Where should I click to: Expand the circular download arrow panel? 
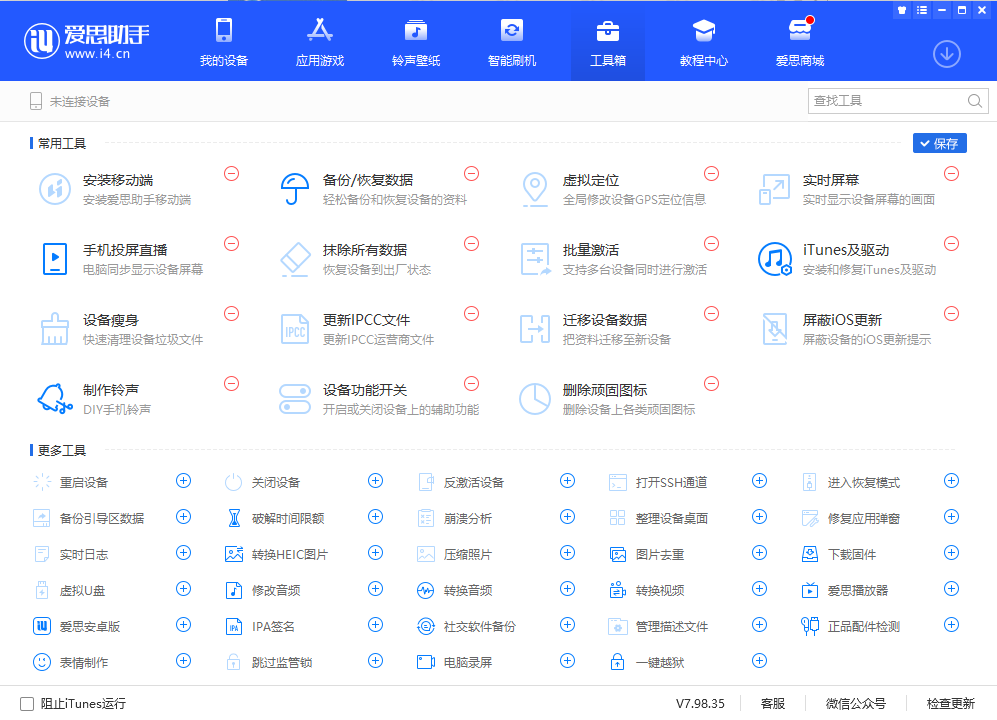[946, 54]
